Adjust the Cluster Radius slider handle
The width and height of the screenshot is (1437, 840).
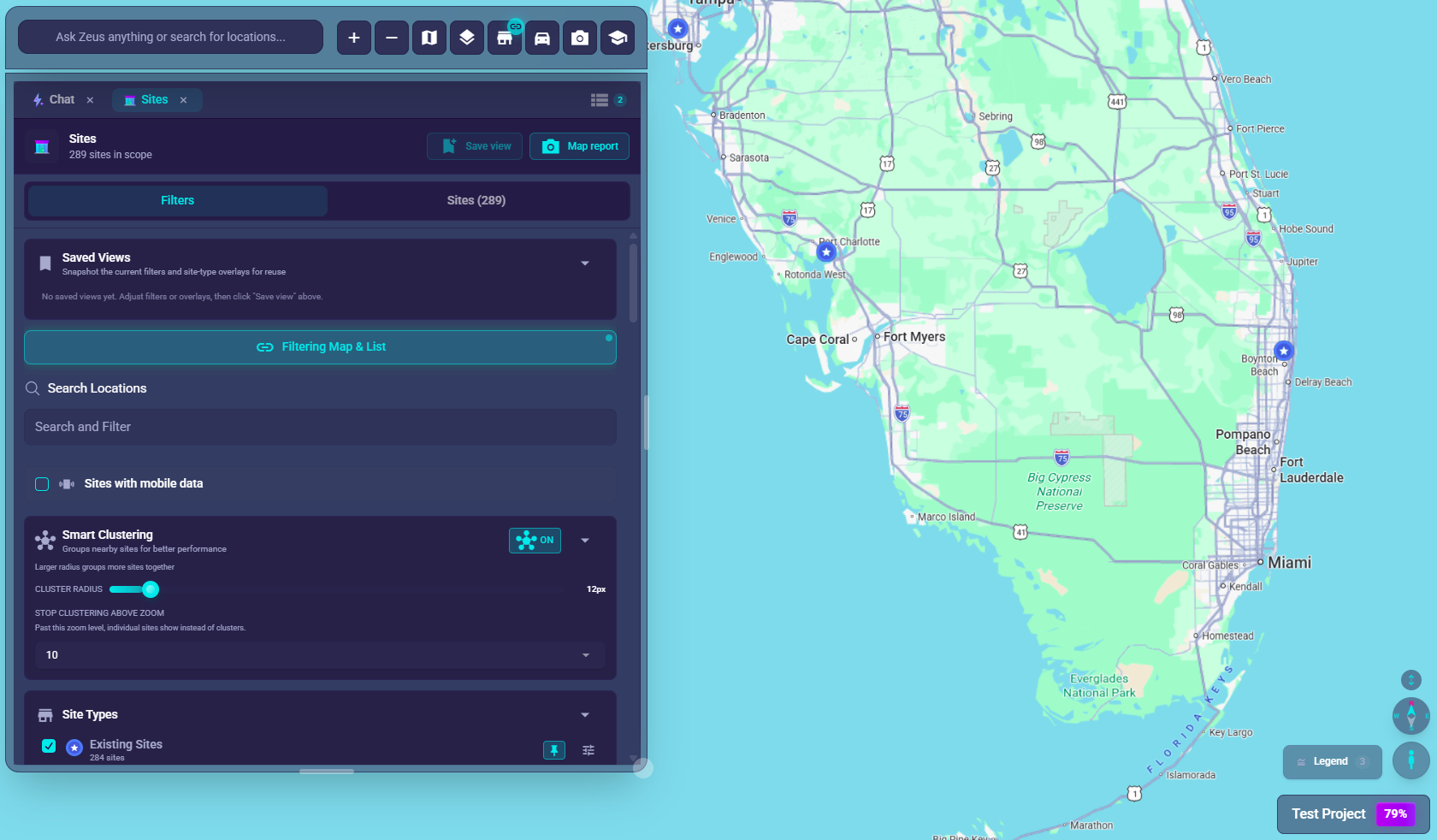[151, 589]
